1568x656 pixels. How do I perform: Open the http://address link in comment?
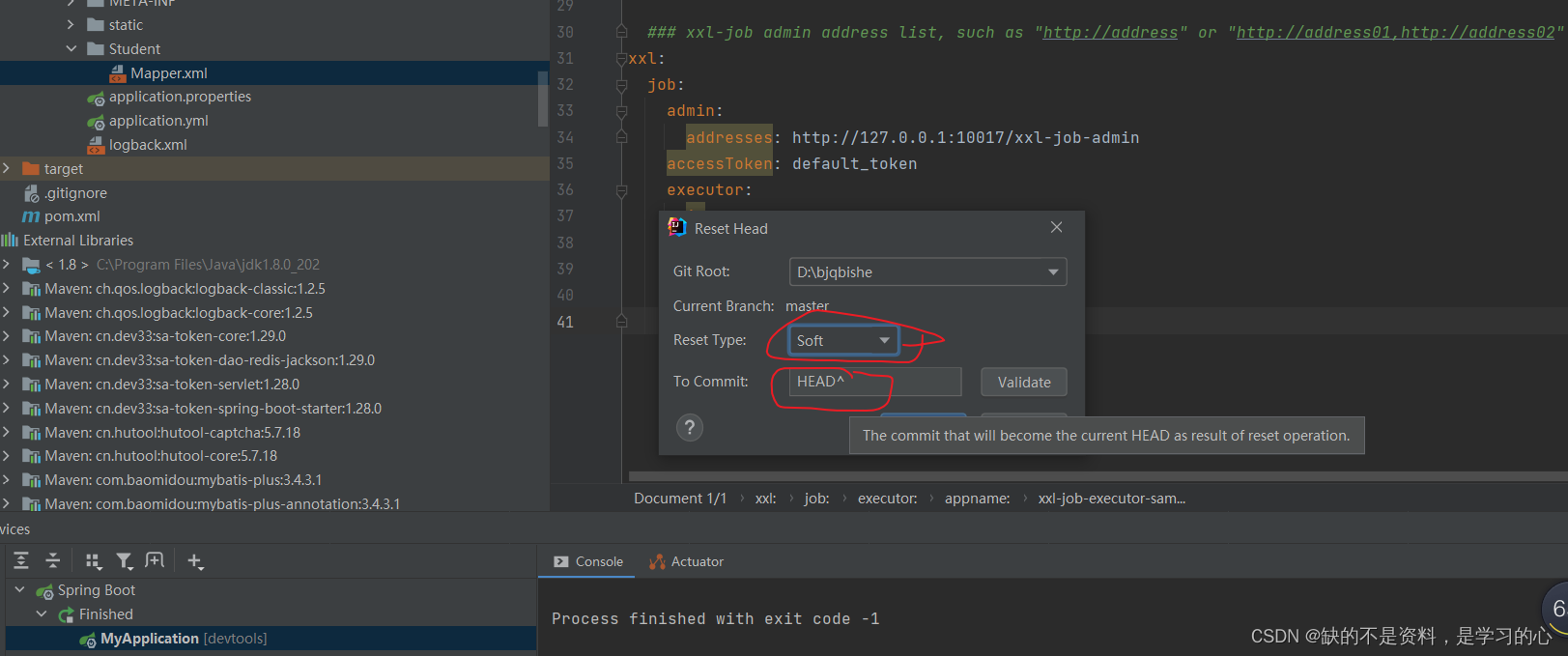point(1111,33)
